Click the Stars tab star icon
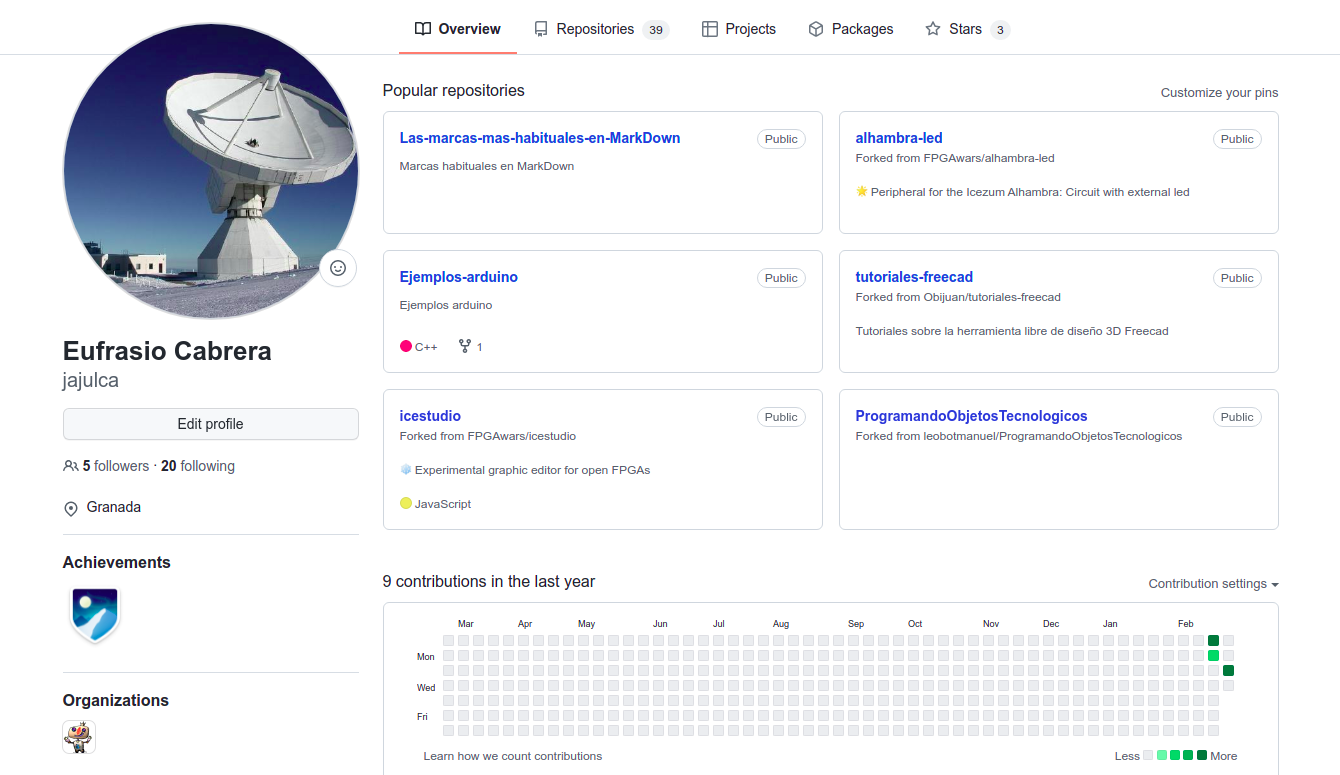 [x=932, y=29]
